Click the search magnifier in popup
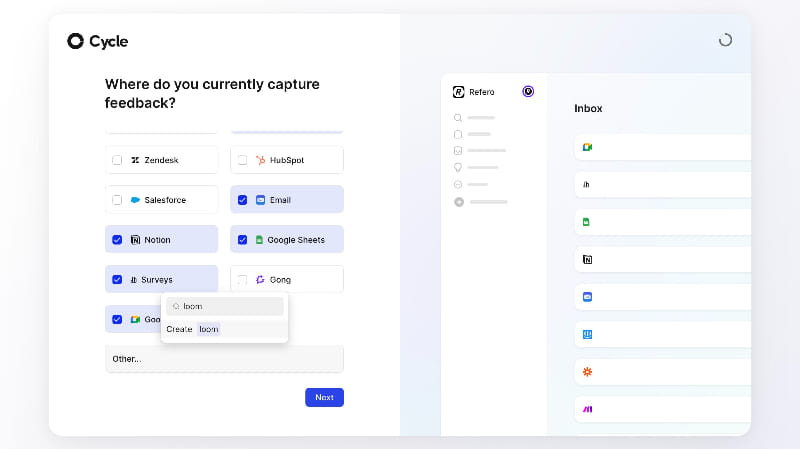 [x=176, y=306]
